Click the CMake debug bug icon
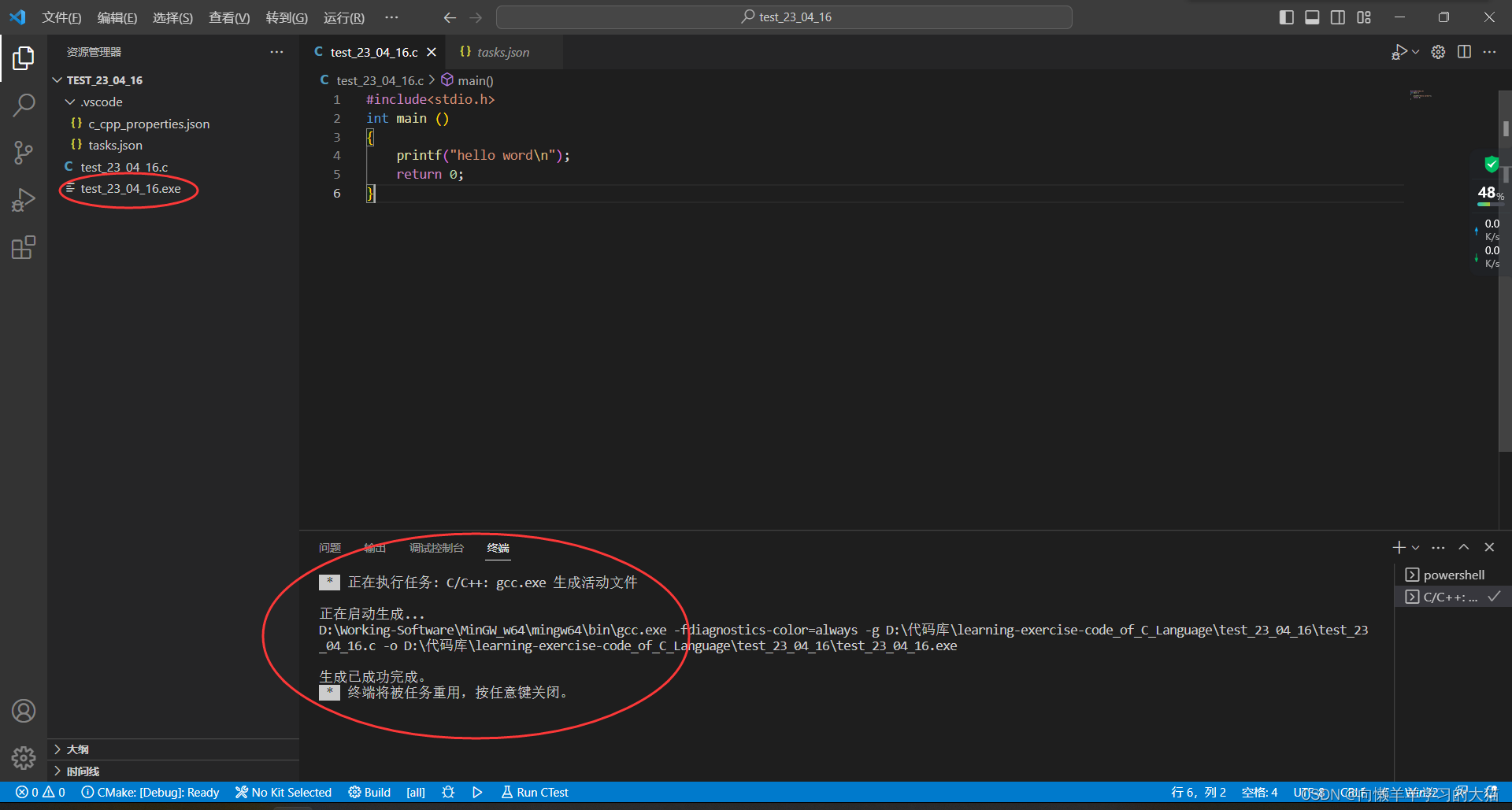This screenshot has height=810, width=1512. click(448, 792)
